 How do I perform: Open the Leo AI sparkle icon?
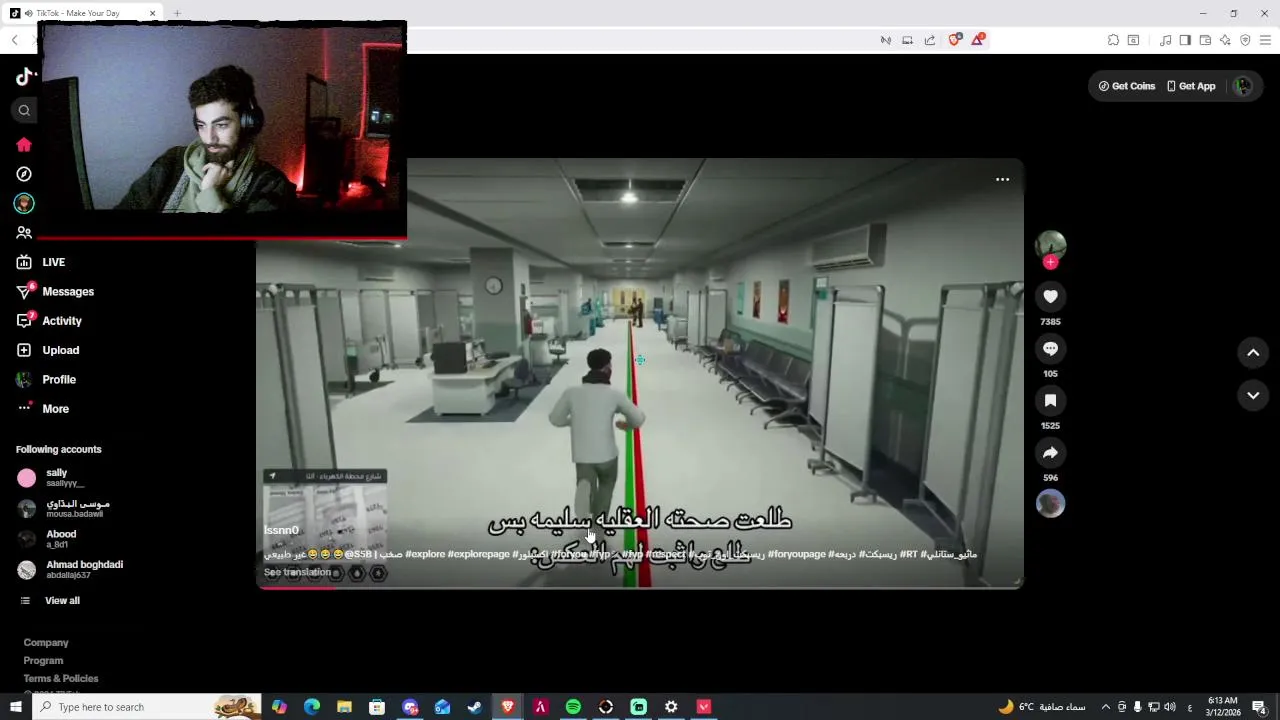click(1226, 40)
